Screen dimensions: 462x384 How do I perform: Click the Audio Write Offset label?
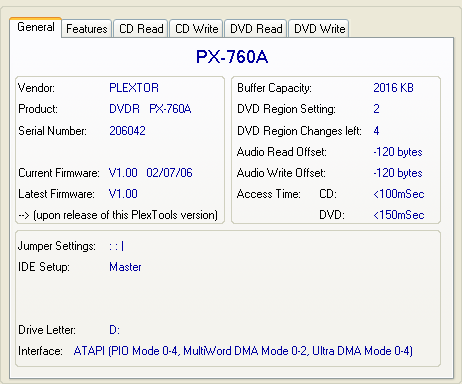[281, 173]
